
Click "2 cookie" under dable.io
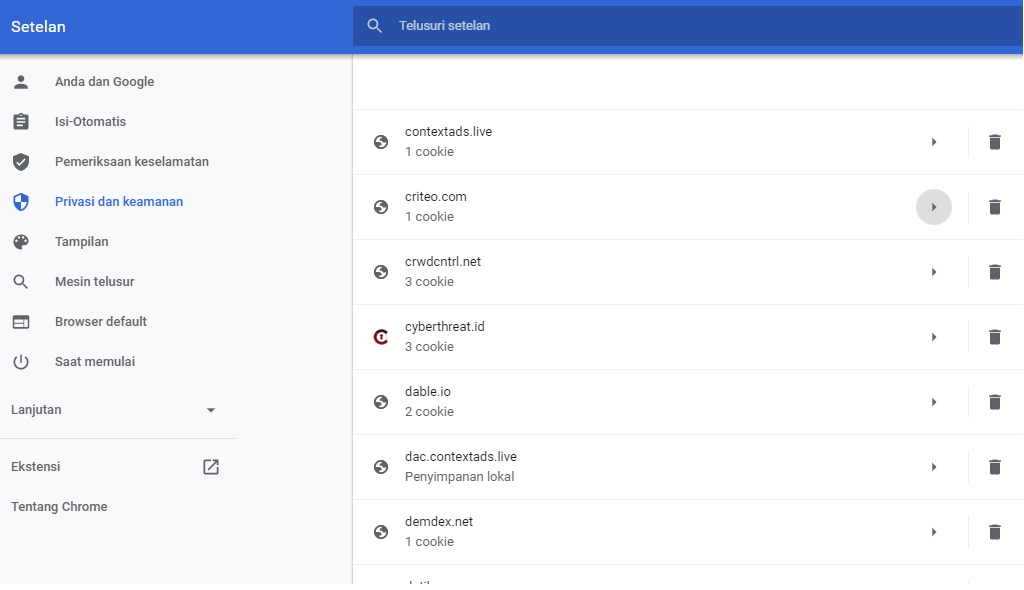[x=429, y=412]
